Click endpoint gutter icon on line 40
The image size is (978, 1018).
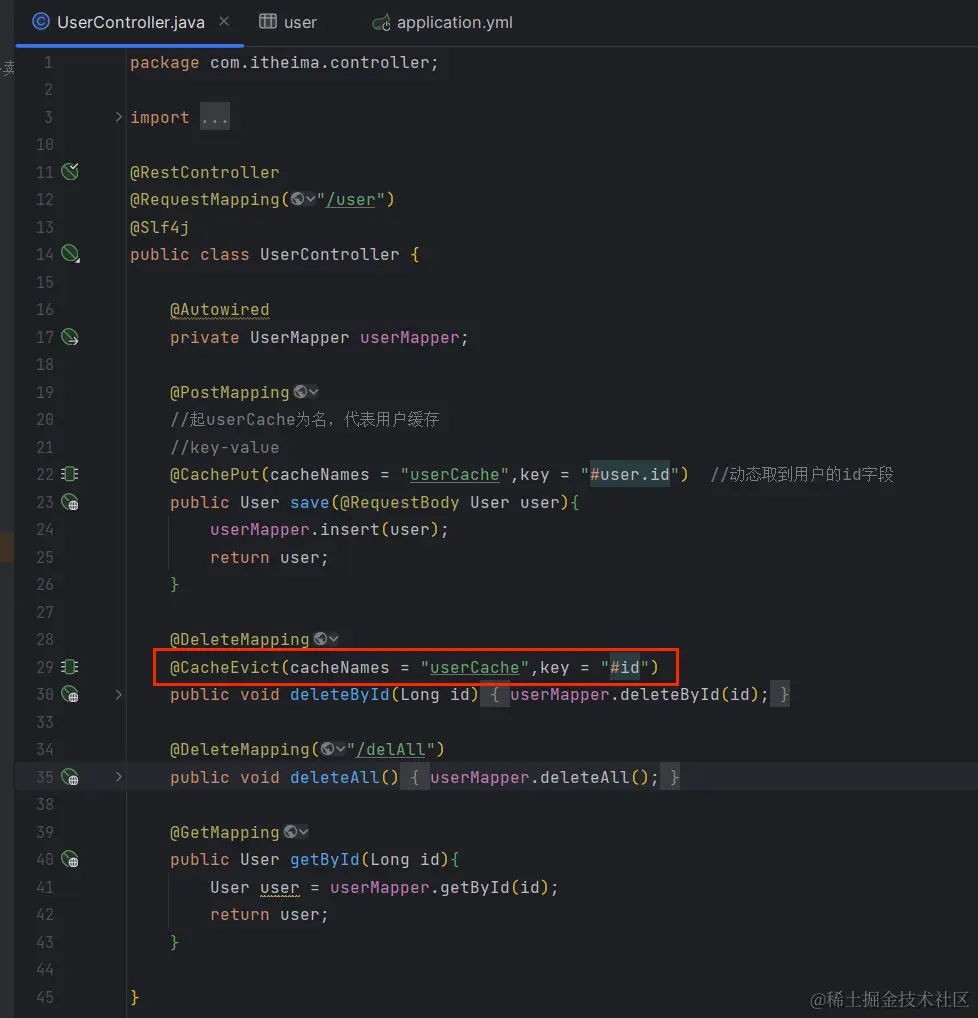click(x=69, y=859)
